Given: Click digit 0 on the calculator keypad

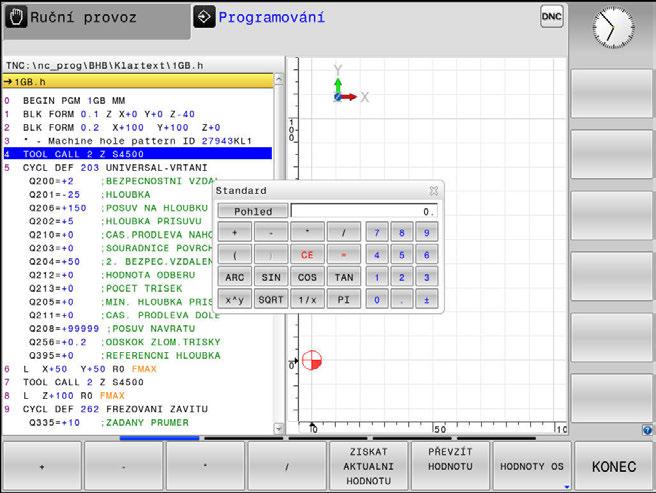Looking at the screenshot, I should pos(377,299).
